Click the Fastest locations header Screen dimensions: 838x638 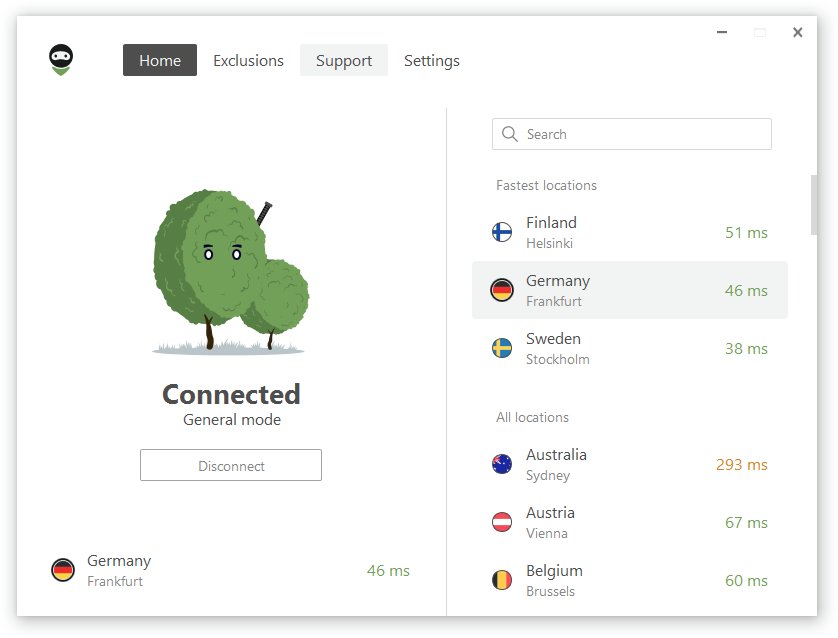coord(546,185)
